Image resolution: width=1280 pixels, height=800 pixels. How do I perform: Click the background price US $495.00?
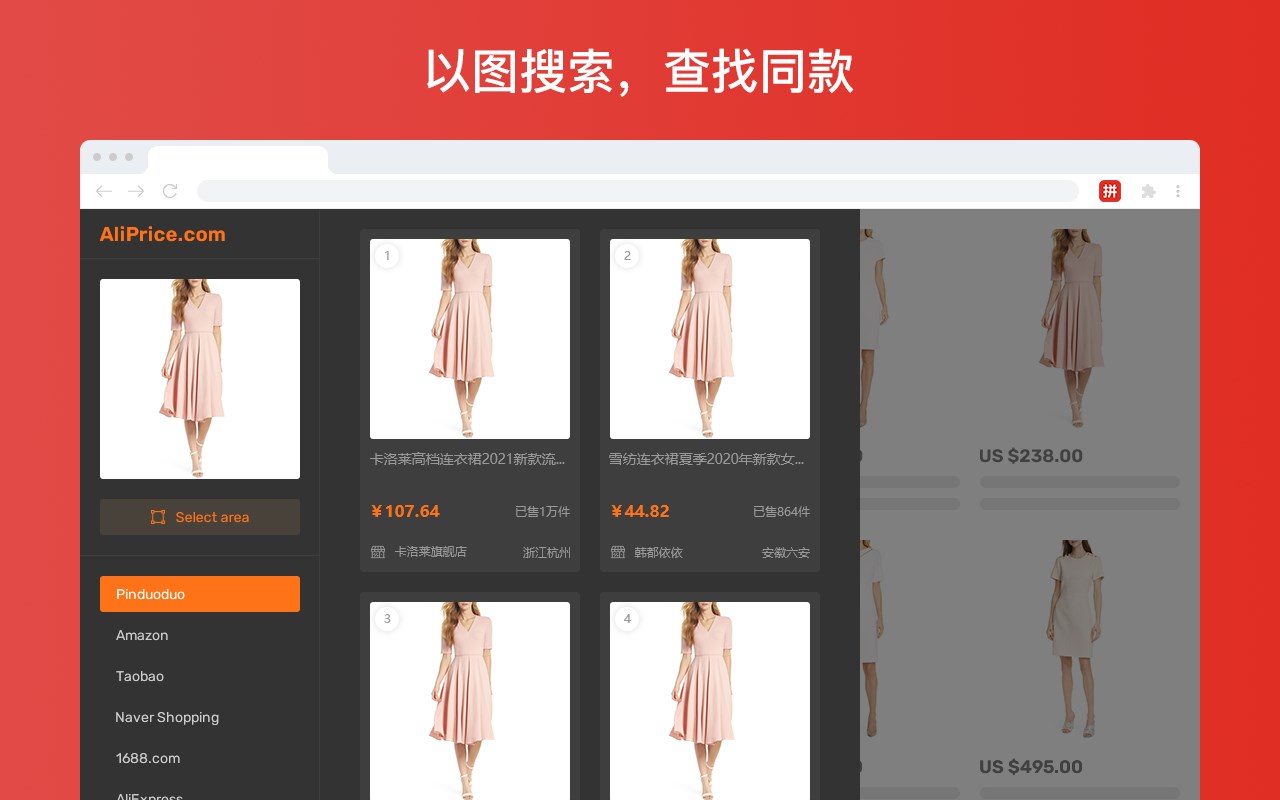pos(1031,767)
